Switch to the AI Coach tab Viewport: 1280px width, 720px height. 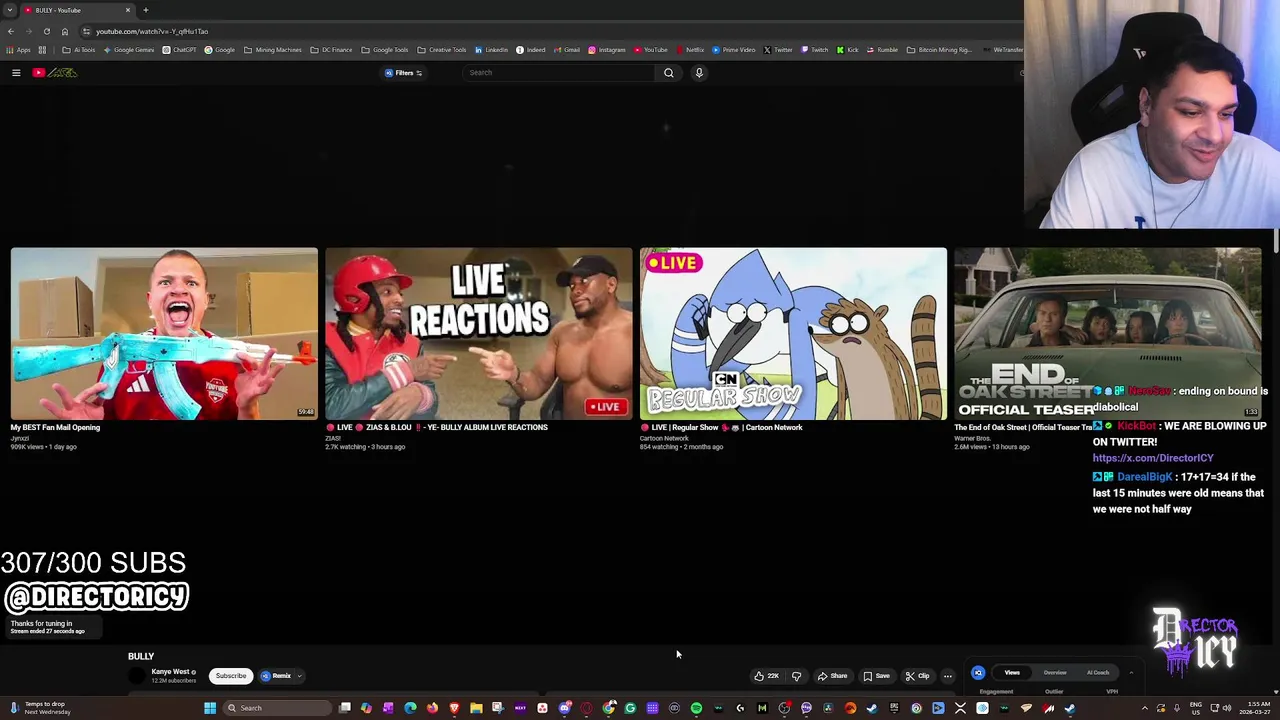(1097, 673)
